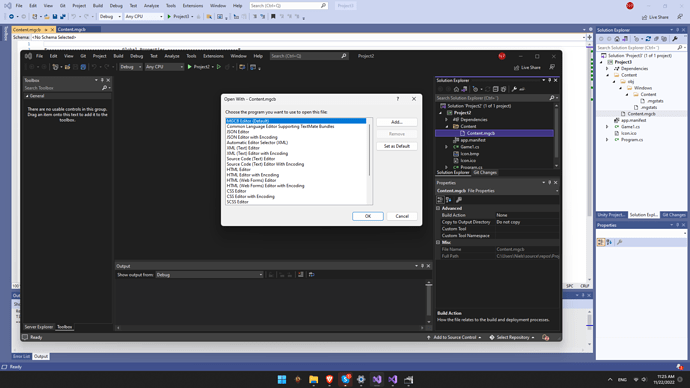Click Properties wrench in Project2 Solution Explorer toolbar
The height and width of the screenshot is (388, 690).
(x=514, y=89)
